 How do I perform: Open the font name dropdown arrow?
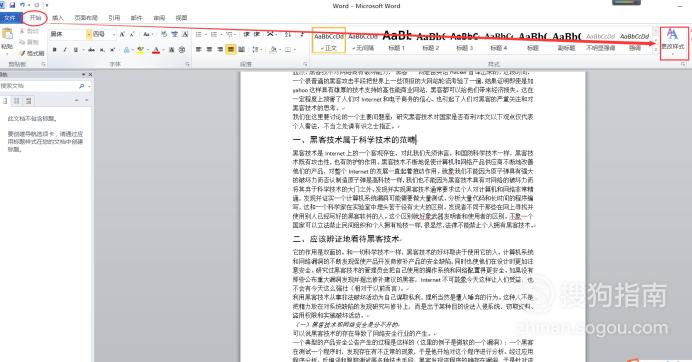tap(89, 34)
